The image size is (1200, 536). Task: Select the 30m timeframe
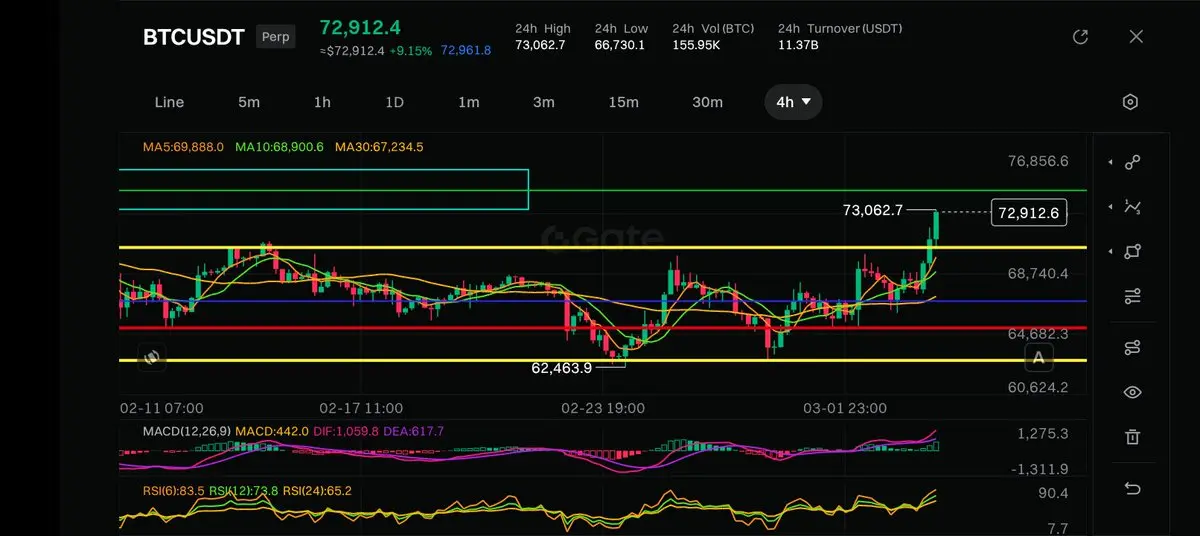click(707, 102)
